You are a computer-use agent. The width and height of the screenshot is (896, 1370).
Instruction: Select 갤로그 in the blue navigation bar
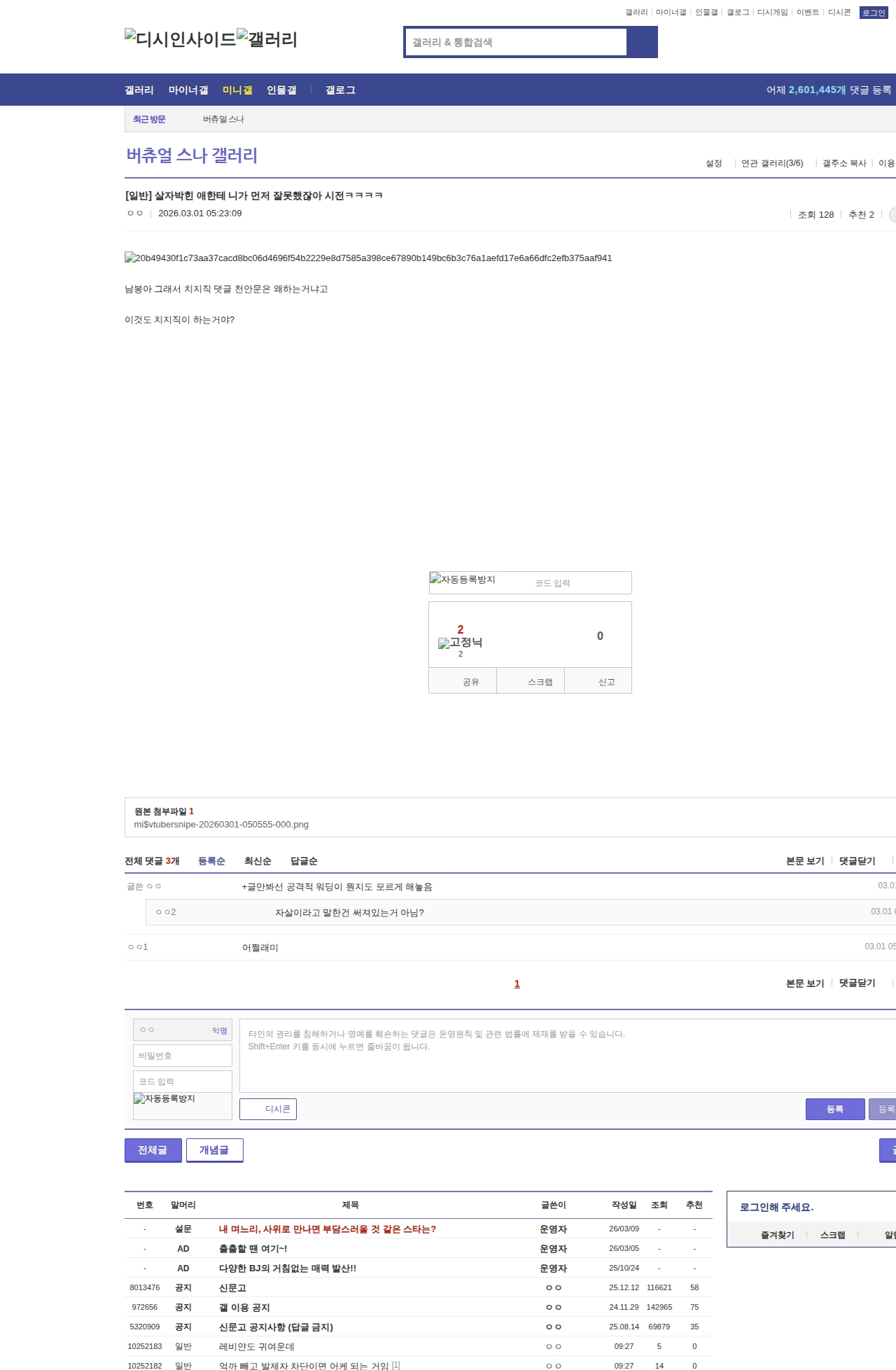click(340, 90)
